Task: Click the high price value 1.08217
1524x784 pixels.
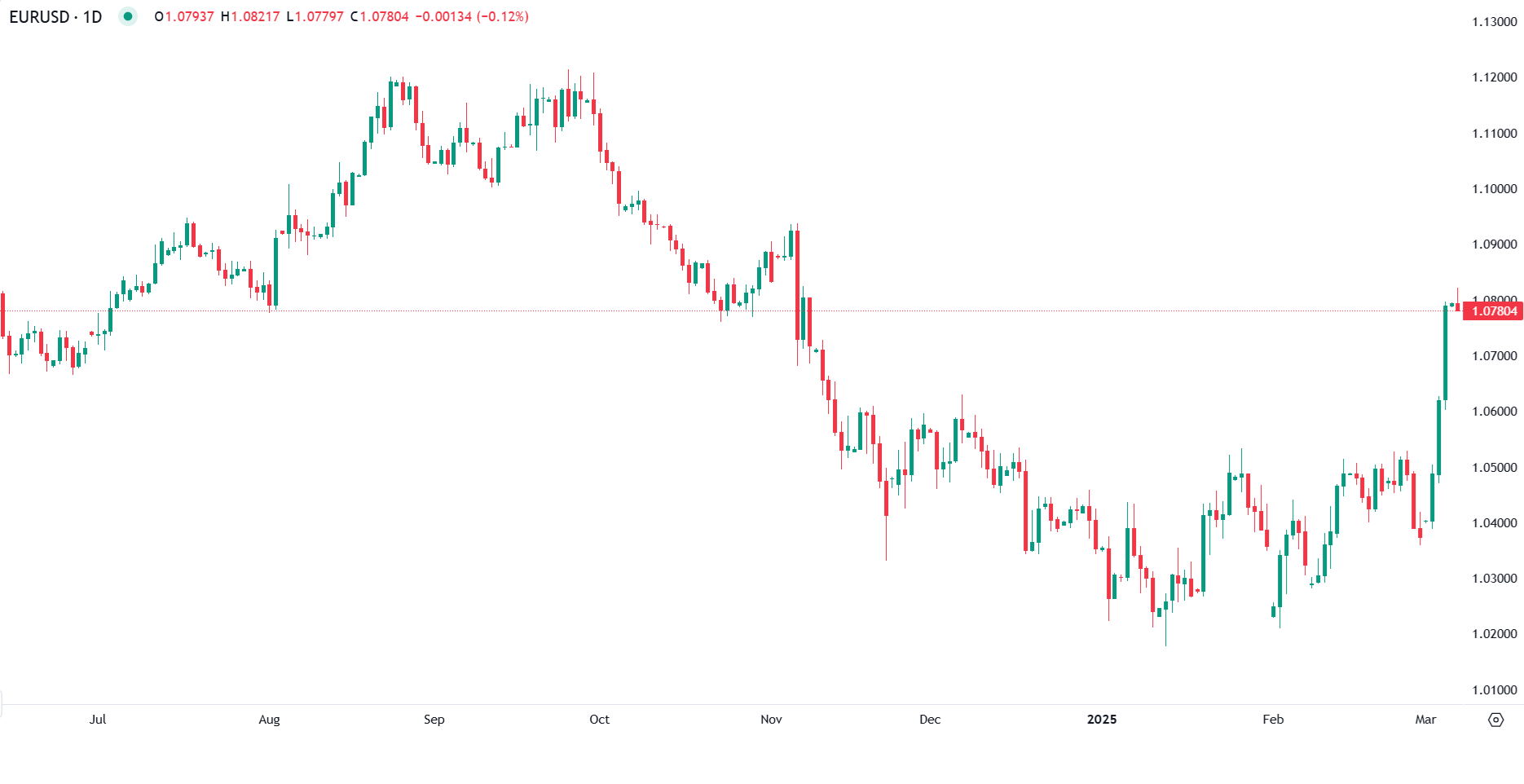Action: tap(255, 16)
